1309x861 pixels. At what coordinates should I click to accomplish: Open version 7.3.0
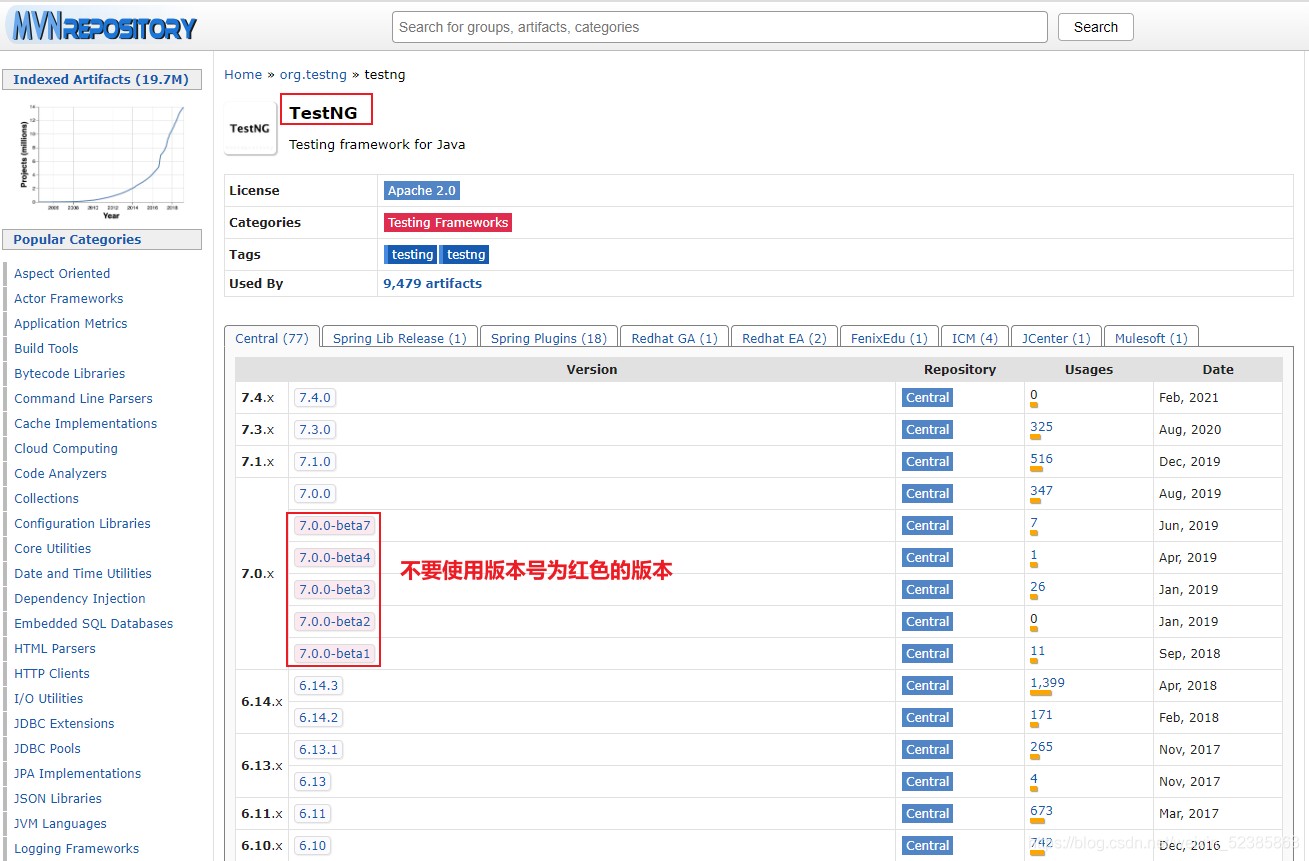pyautogui.click(x=314, y=429)
